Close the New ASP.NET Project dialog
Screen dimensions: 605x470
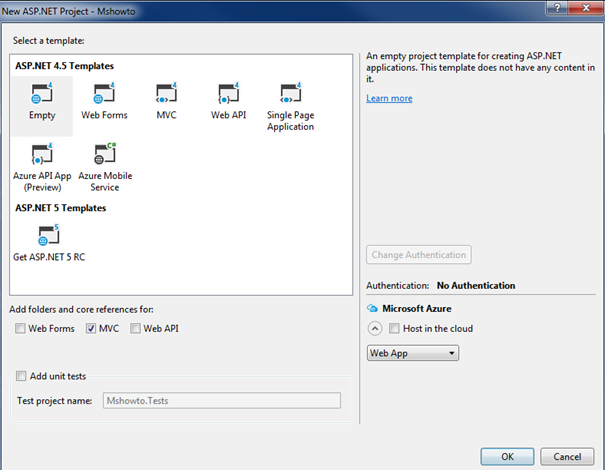pos(586,8)
